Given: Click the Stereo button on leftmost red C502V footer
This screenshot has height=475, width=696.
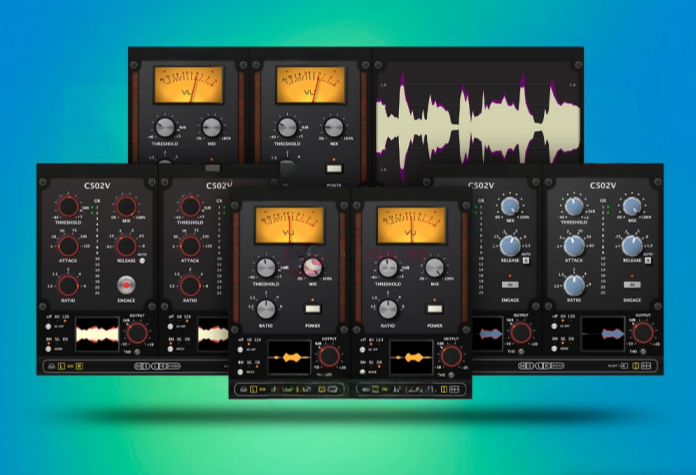Looking at the screenshot, I should [173, 366].
